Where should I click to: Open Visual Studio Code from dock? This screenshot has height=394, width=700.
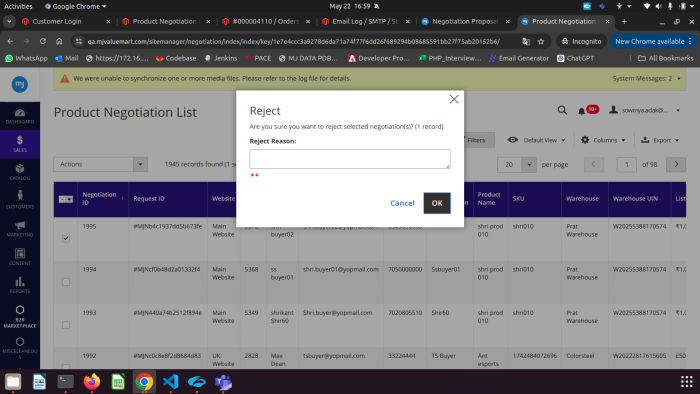pyautogui.click(x=171, y=382)
